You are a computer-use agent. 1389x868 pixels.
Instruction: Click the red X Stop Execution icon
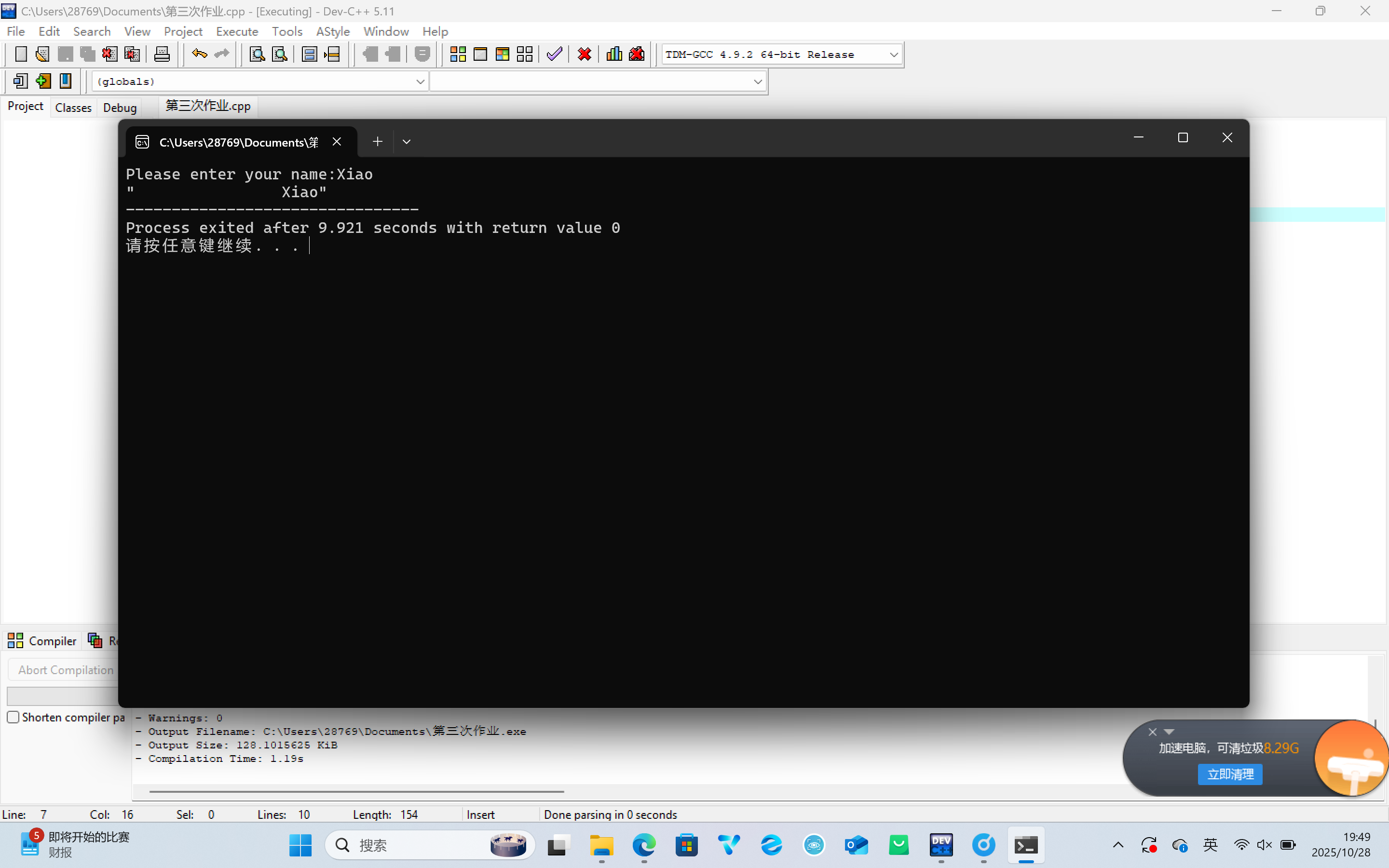pyautogui.click(x=585, y=54)
